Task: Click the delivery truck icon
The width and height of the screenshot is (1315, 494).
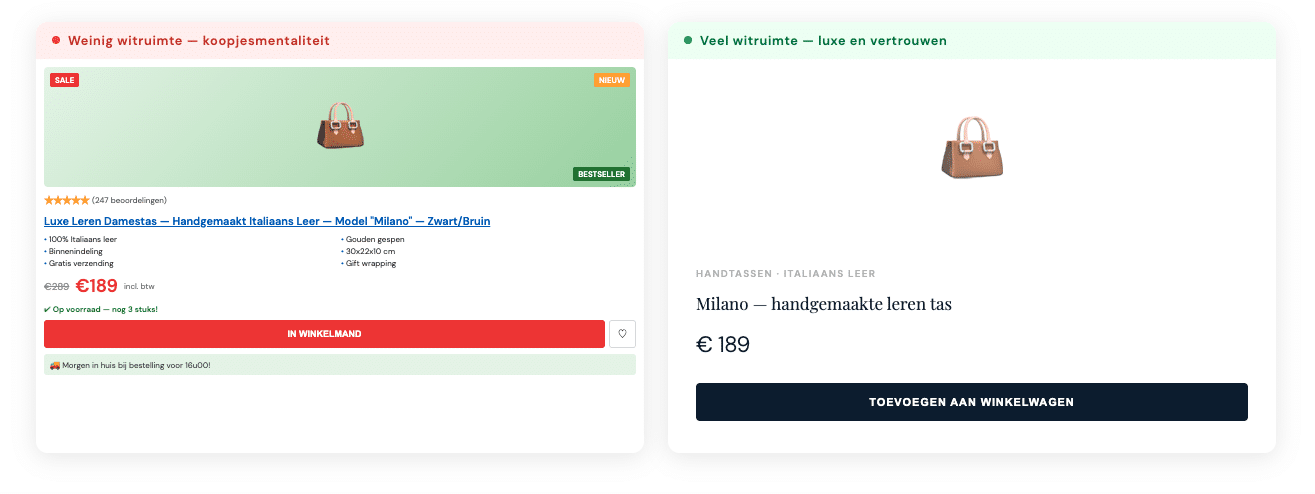Action: click(x=54, y=365)
